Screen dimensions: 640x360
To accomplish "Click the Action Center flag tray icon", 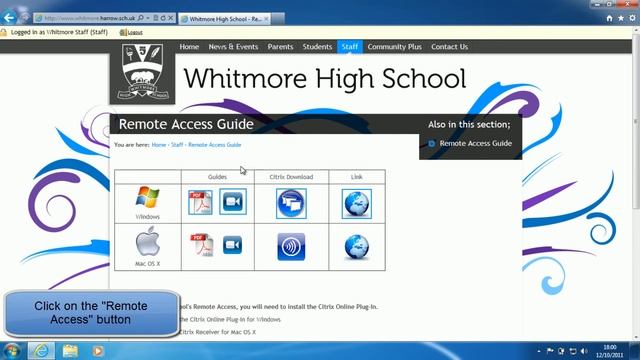I will 550,351.
